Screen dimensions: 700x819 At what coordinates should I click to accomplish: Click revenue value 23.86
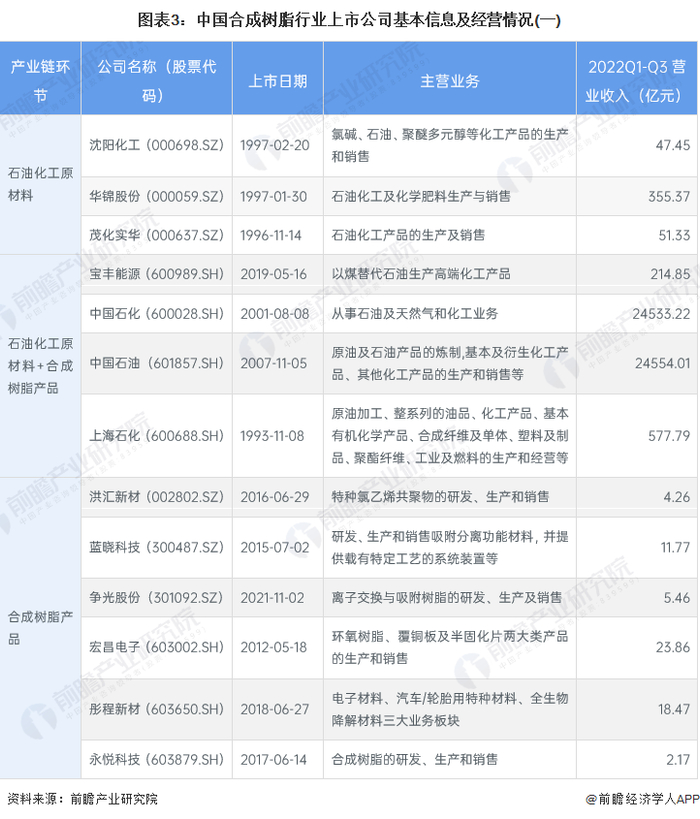click(x=673, y=647)
